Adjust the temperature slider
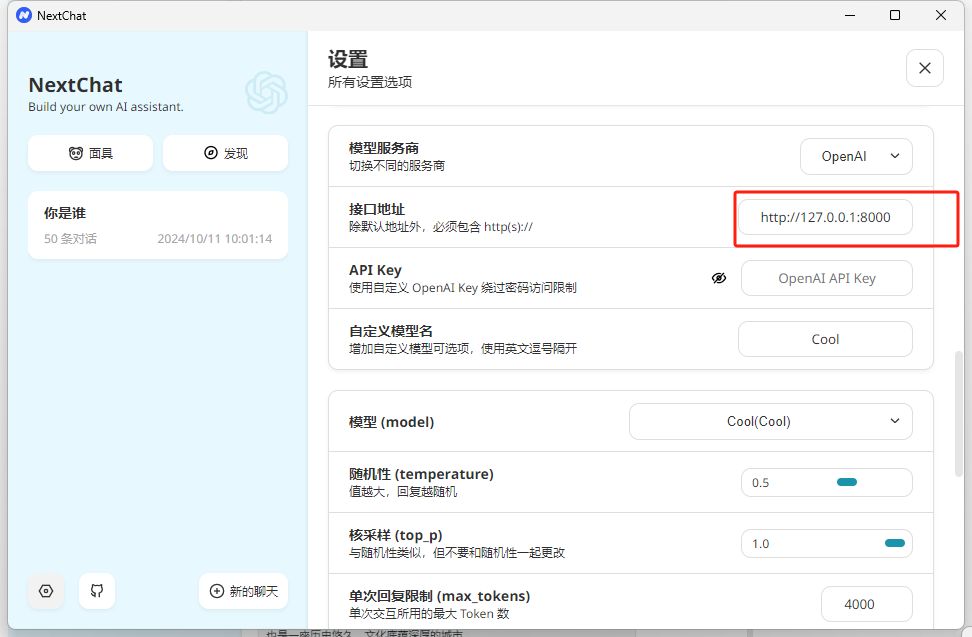The width and height of the screenshot is (972, 637). click(x=847, y=482)
